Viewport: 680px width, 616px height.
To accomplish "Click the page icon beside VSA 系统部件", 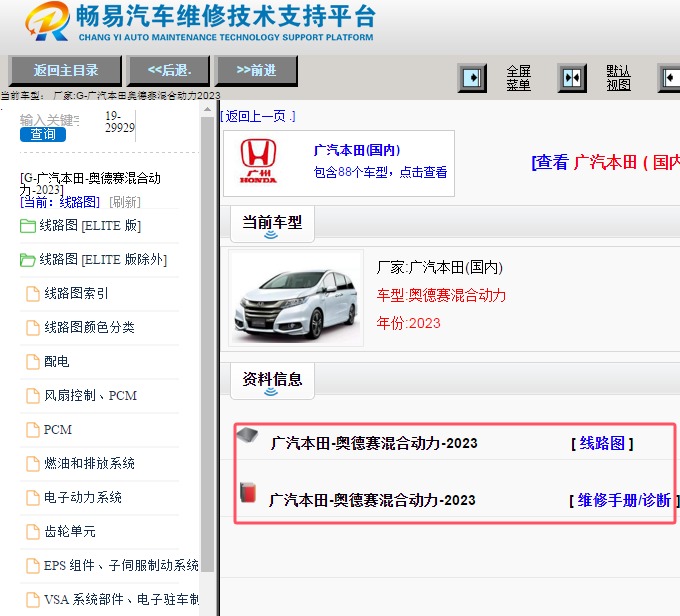I will (33, 599).
